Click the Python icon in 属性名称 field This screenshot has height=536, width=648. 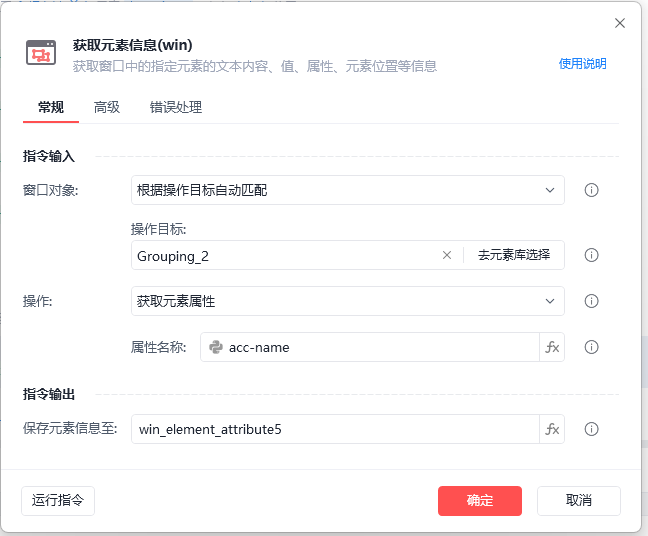pos(216,347)
